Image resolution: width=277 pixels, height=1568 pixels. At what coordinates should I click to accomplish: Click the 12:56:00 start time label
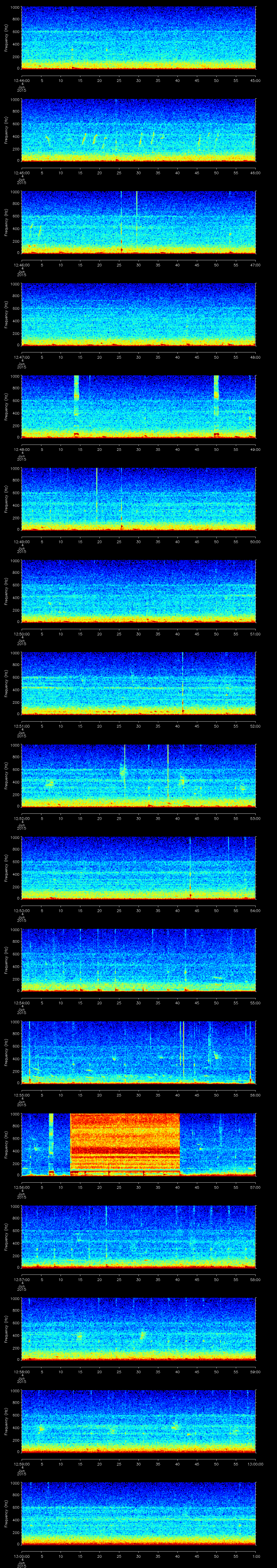[x=21, y=1187]
